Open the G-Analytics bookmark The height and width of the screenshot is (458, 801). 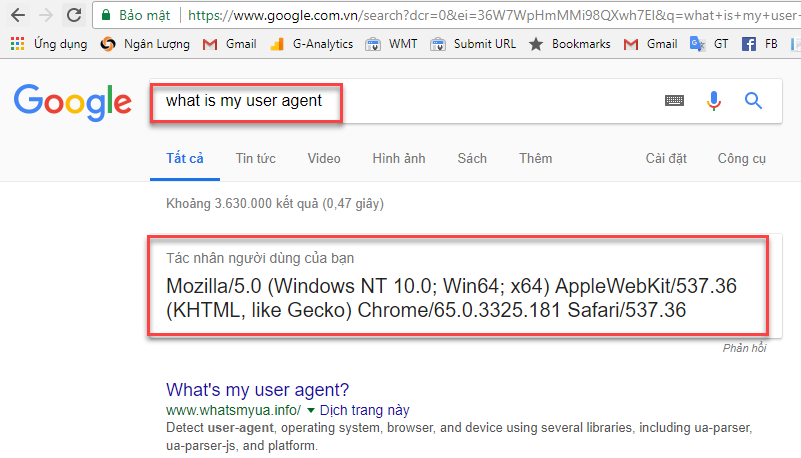click(x=312, y=44)
